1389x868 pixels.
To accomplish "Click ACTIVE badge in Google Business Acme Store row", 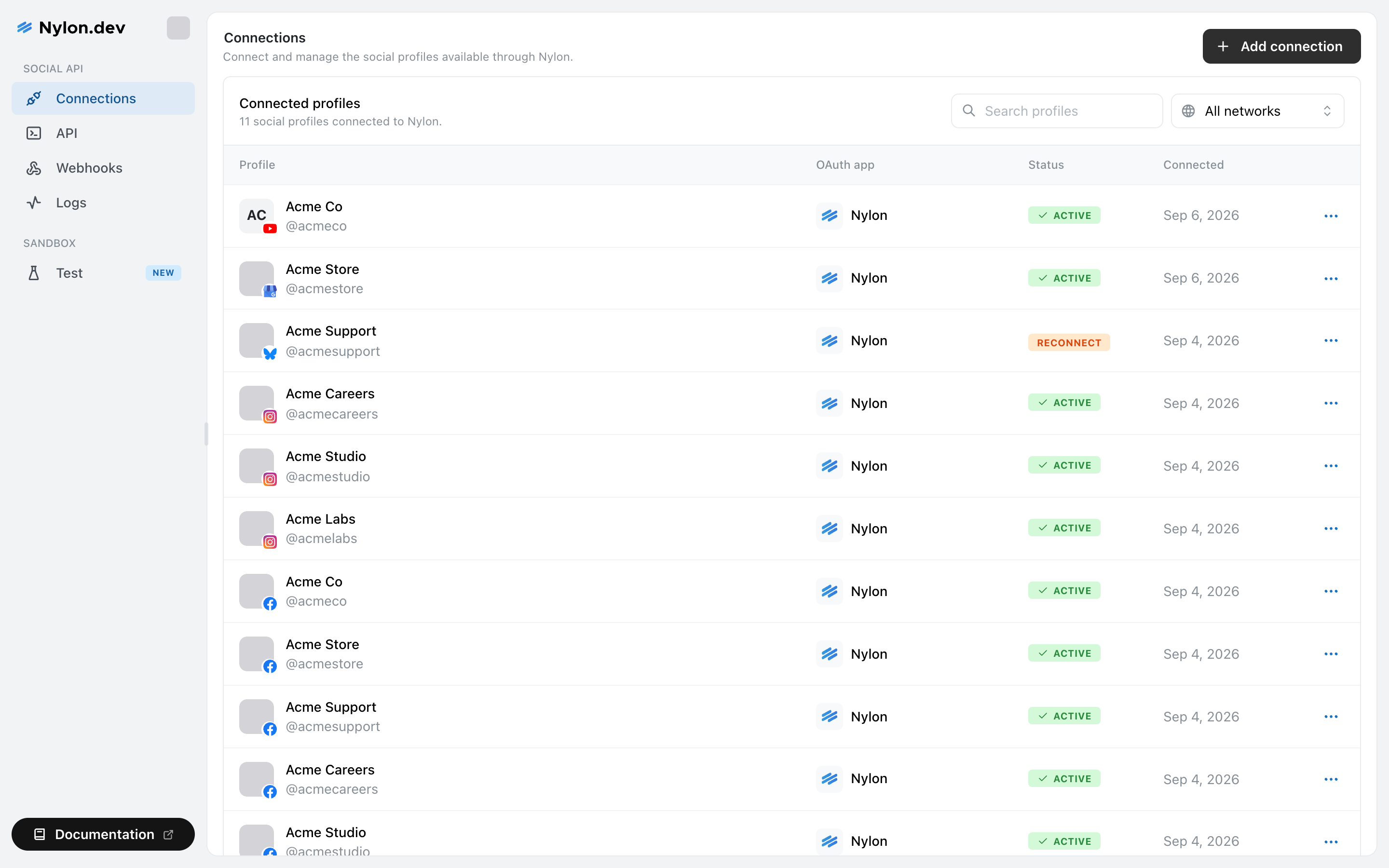I will [x=1064, y=278].
